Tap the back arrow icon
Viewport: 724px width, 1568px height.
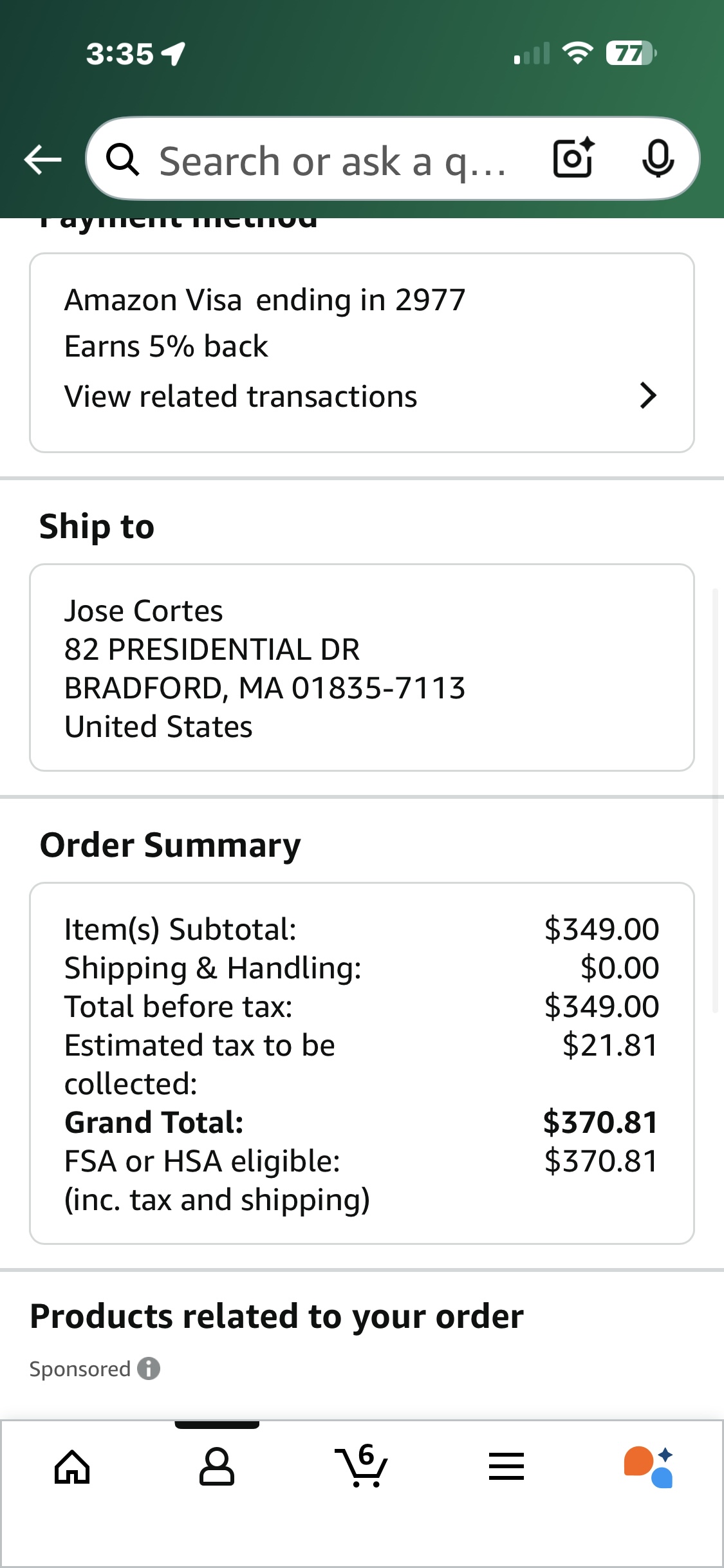coord(42,160)
